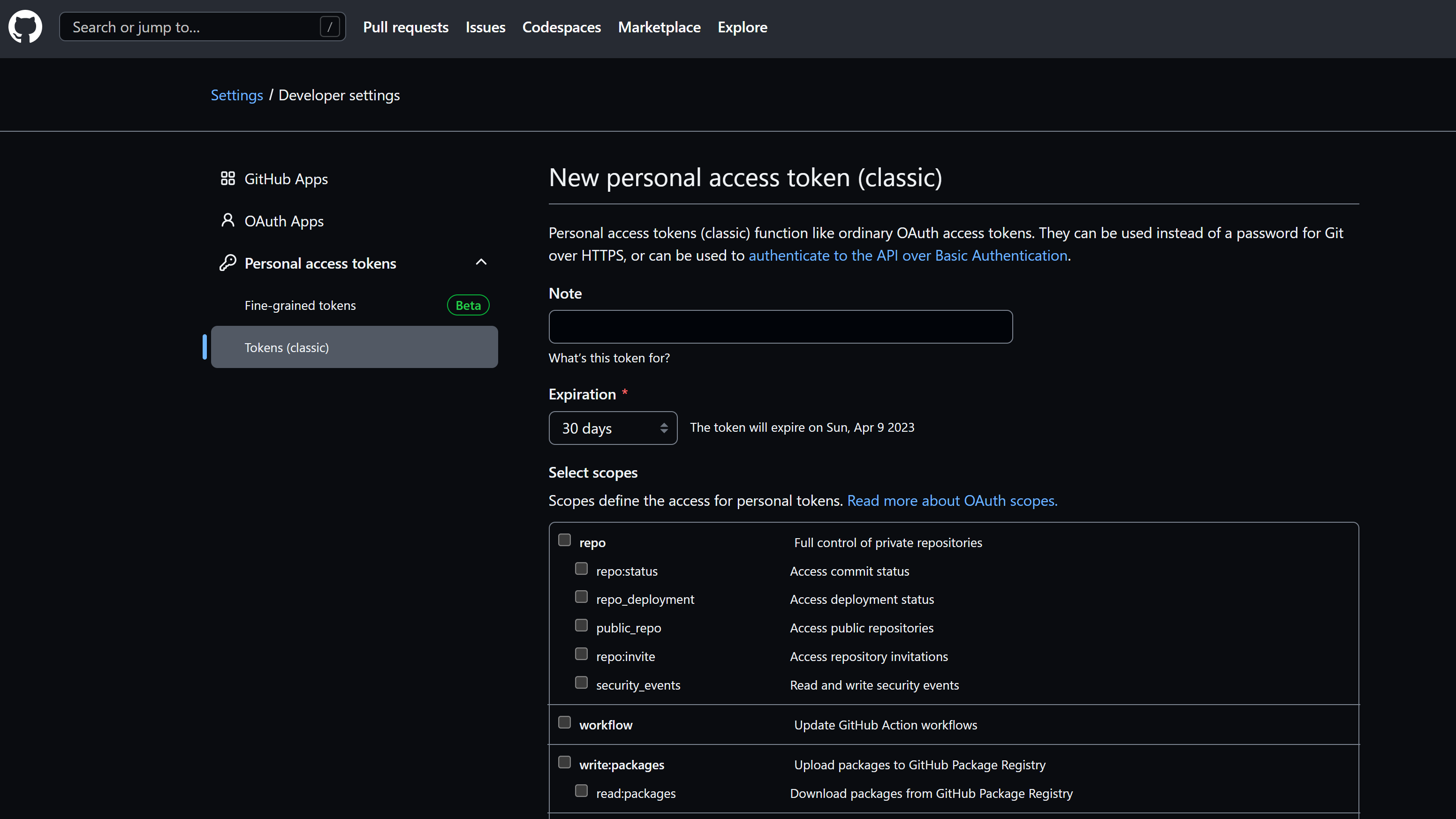
Task: Click "Full control of private repositories" description
Action: (887, 542)
